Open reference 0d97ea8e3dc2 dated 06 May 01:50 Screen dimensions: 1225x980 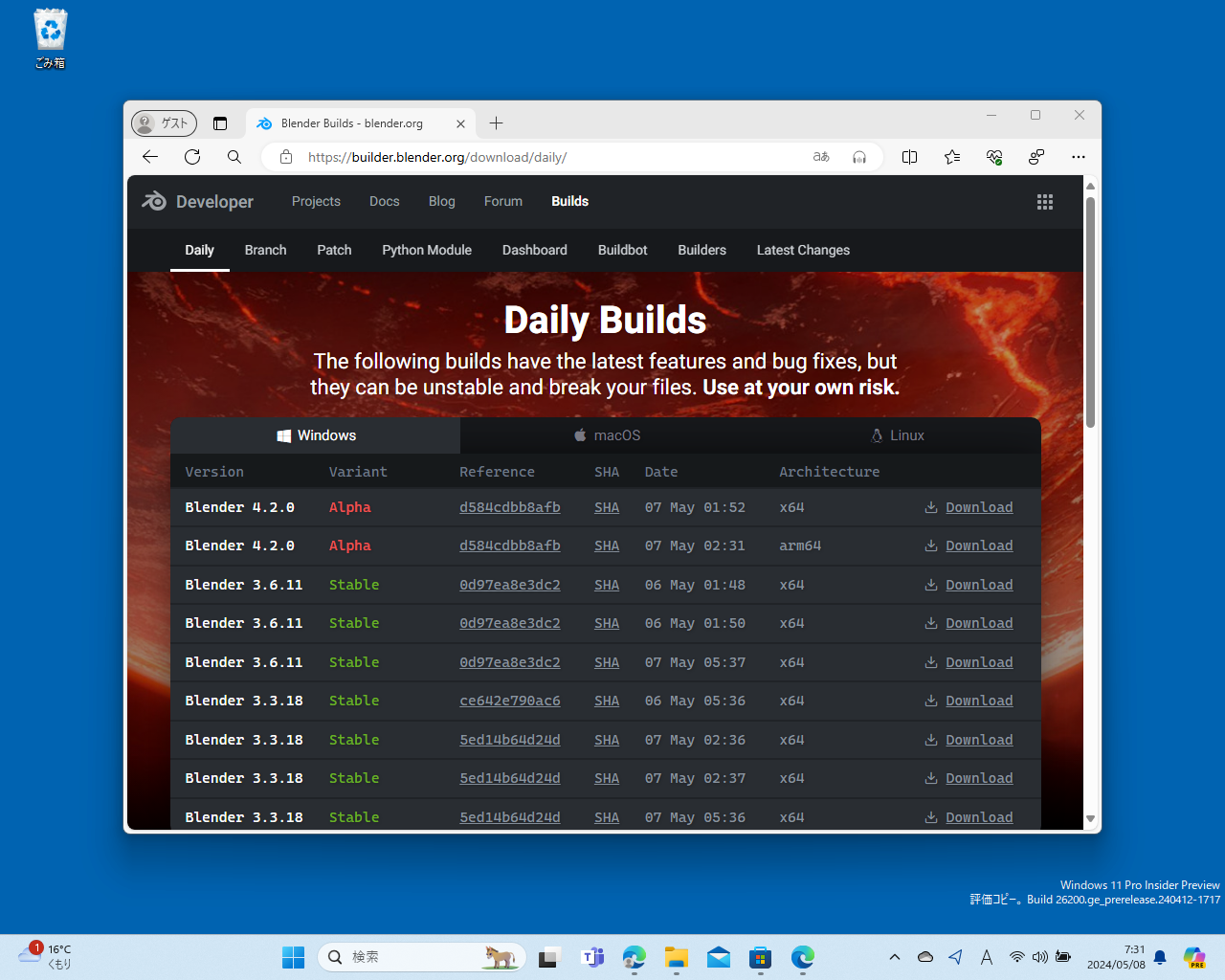pyautogui.click(x=510, y=623)
